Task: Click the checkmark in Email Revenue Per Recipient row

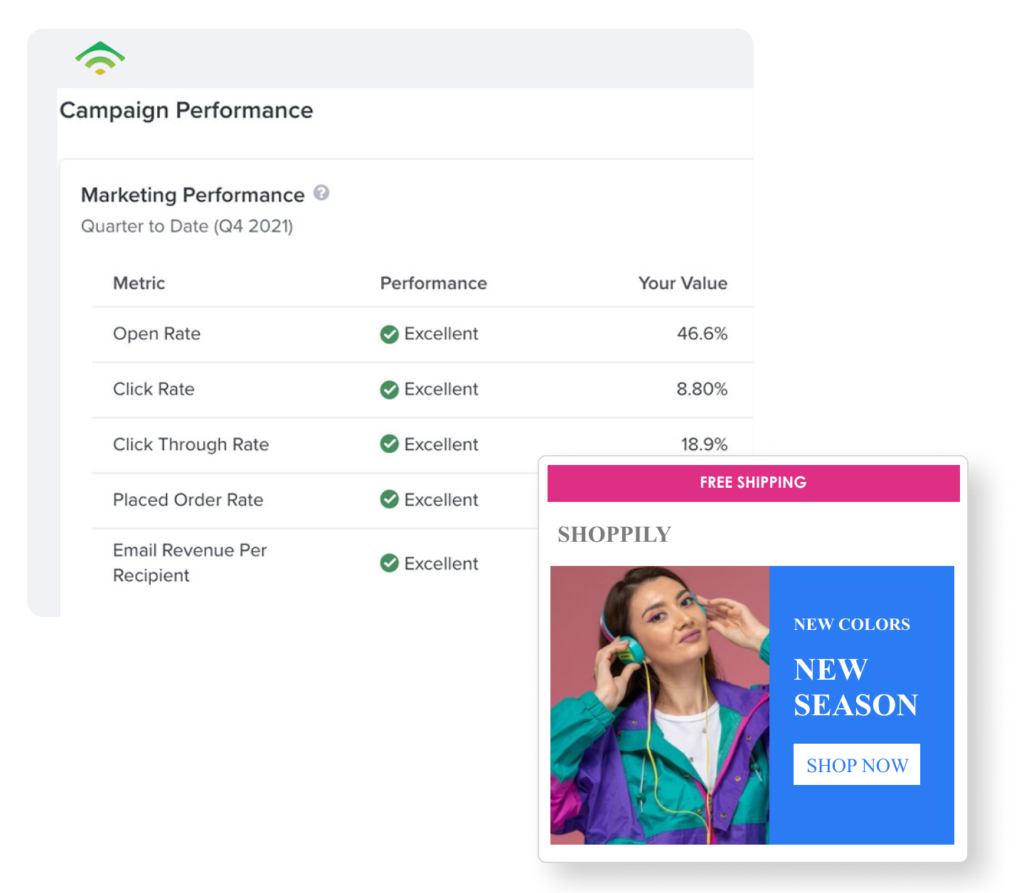Action: (x=389, y=563)
